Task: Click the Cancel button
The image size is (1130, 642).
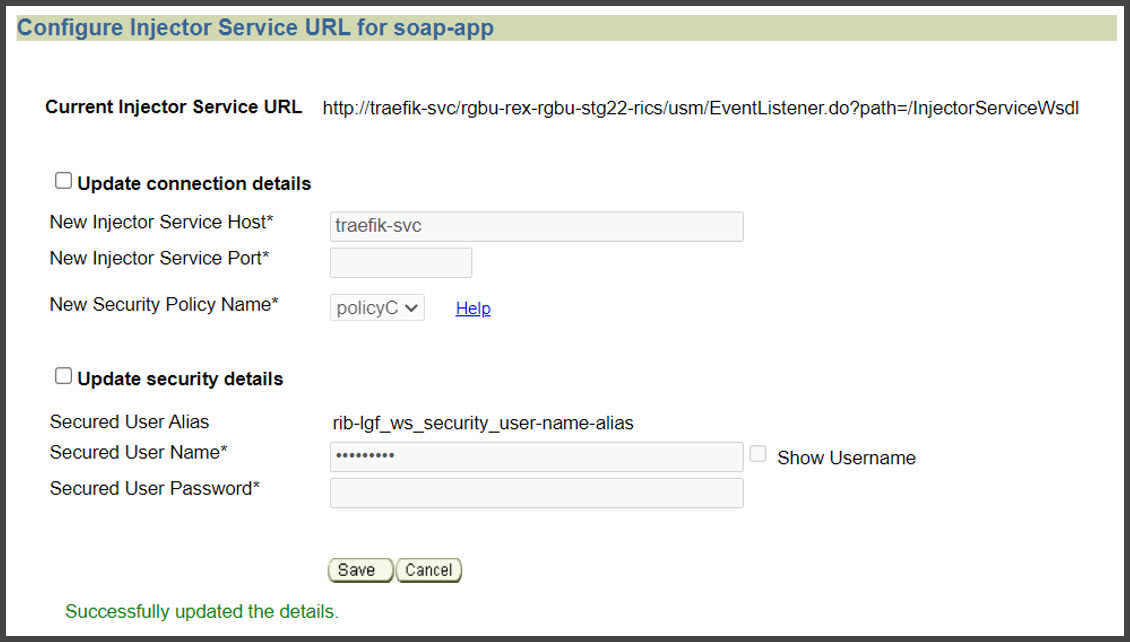Action: (428, 569)
